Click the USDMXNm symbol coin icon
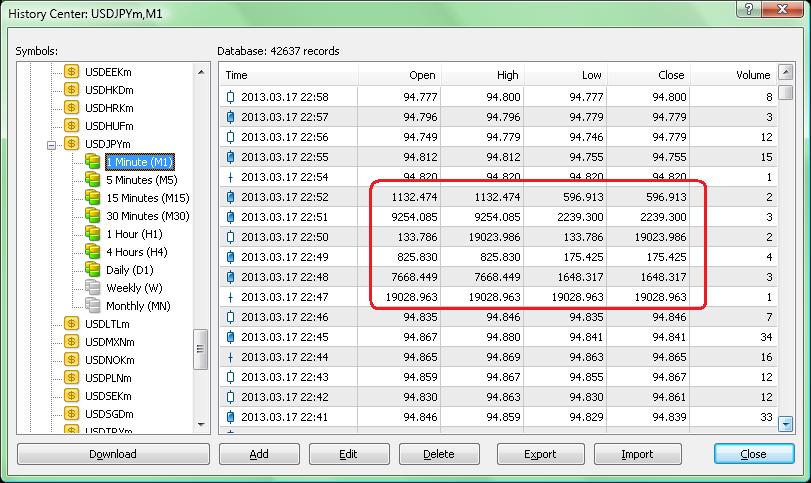The image size is (811, 483). coord(71,342)
